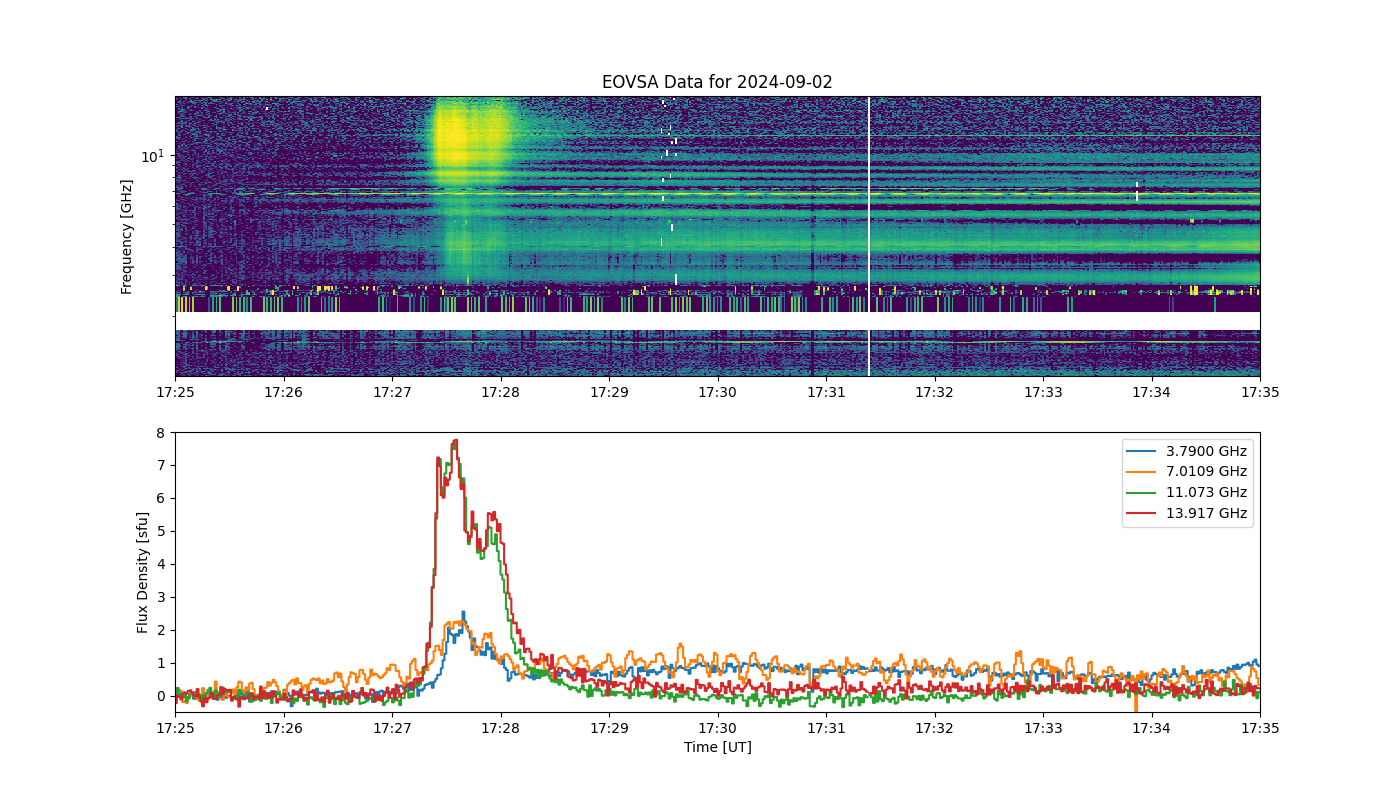This screenshot has height=800, width=1400.
Task: Click the '13.917 GHz' legend entry text
Action: (x=1206, y=513)
